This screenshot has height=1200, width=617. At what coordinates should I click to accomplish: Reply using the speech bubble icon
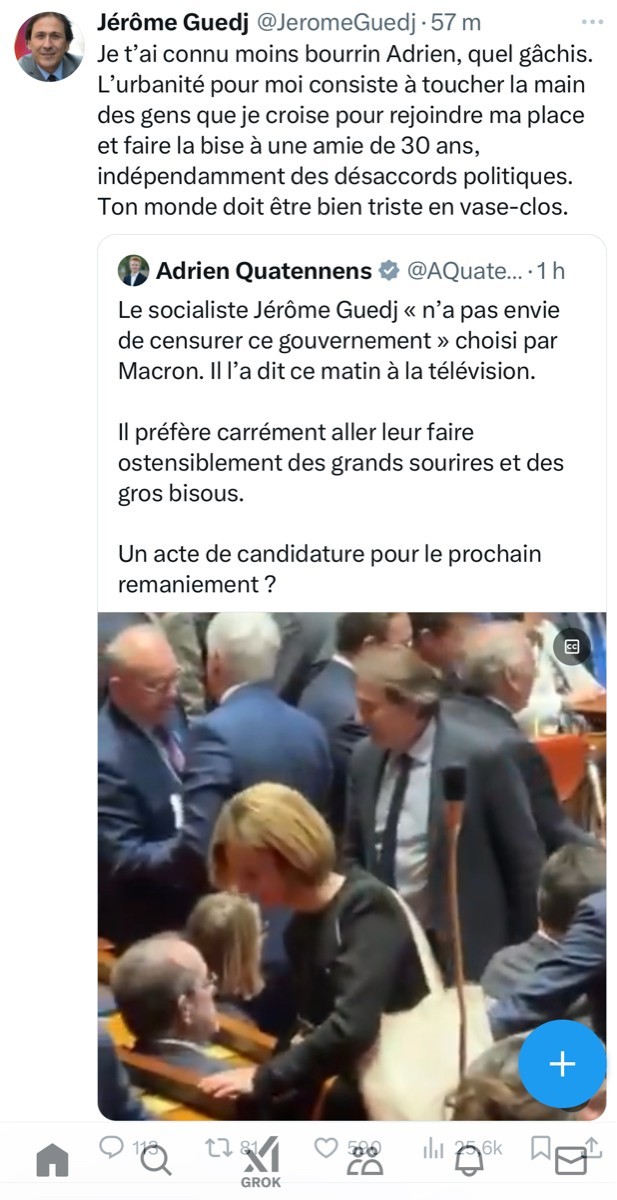(x=110, y=1148)
